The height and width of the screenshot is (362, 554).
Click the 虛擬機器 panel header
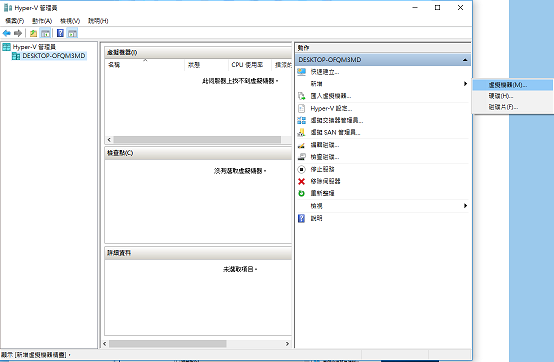[198, 52]
